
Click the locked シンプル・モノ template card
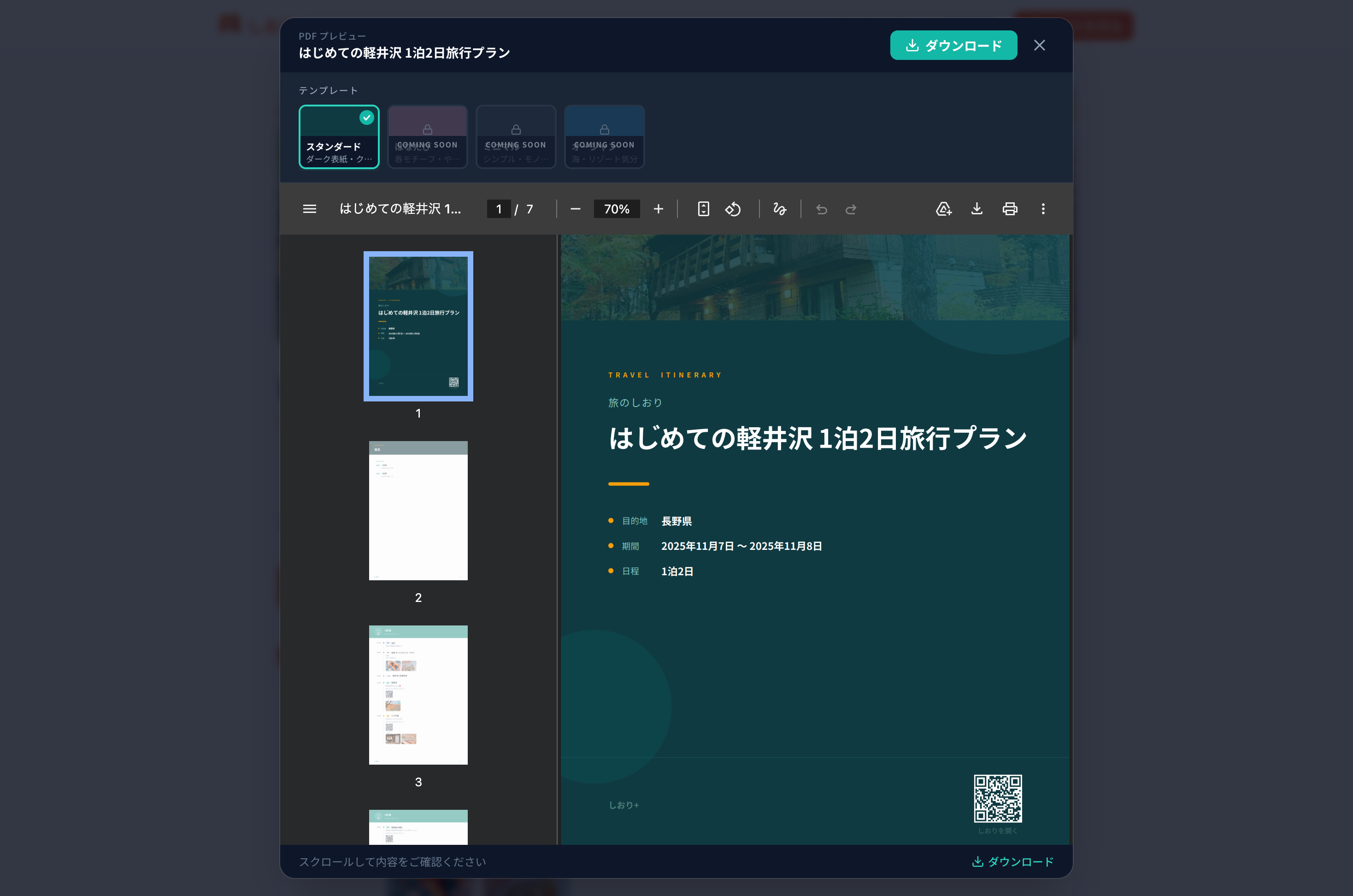(x=516, y=136)
